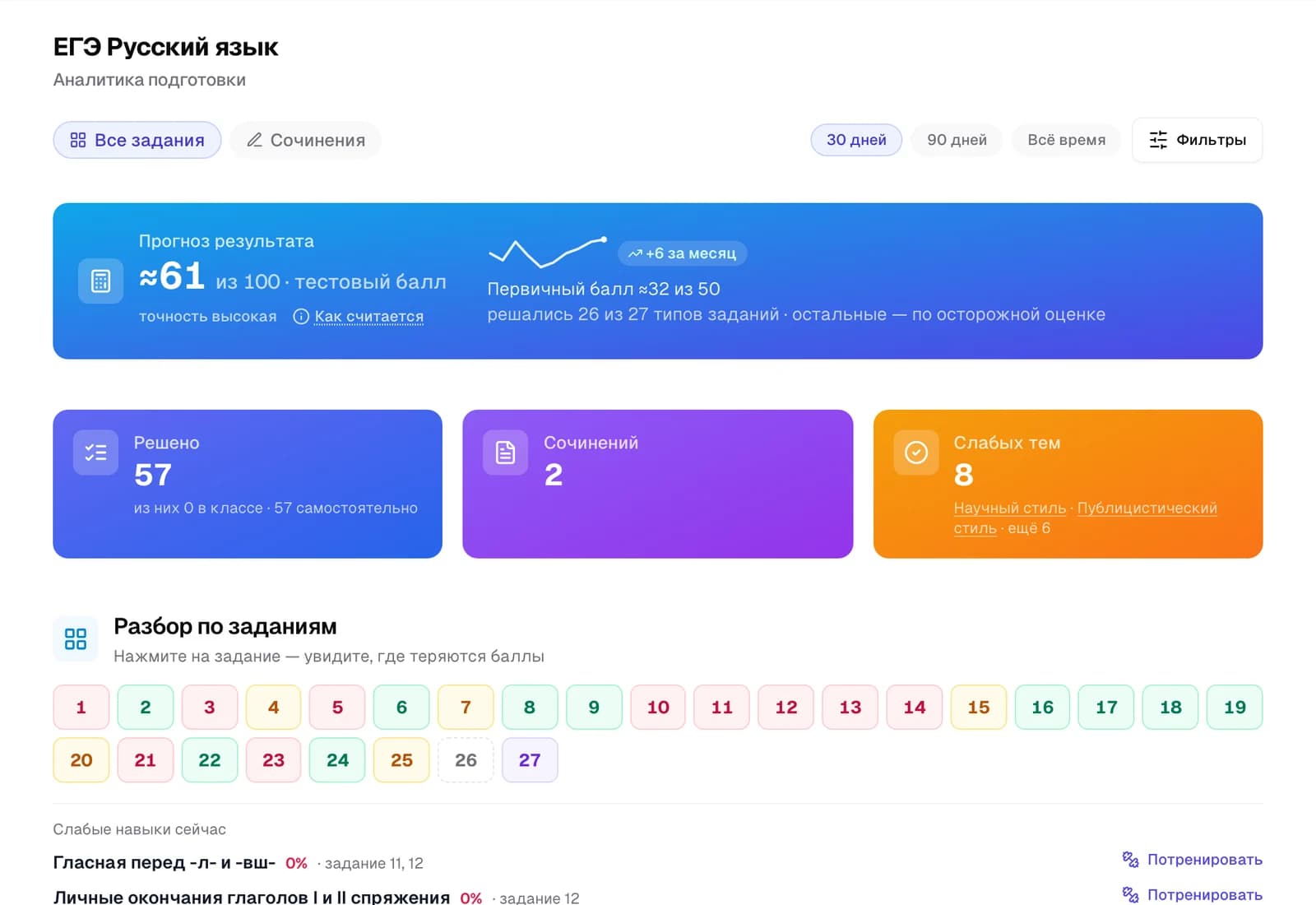Open the Публицистический стиль weak topic link
The width and height of the screenshot is (1316, 905).
1086,518
